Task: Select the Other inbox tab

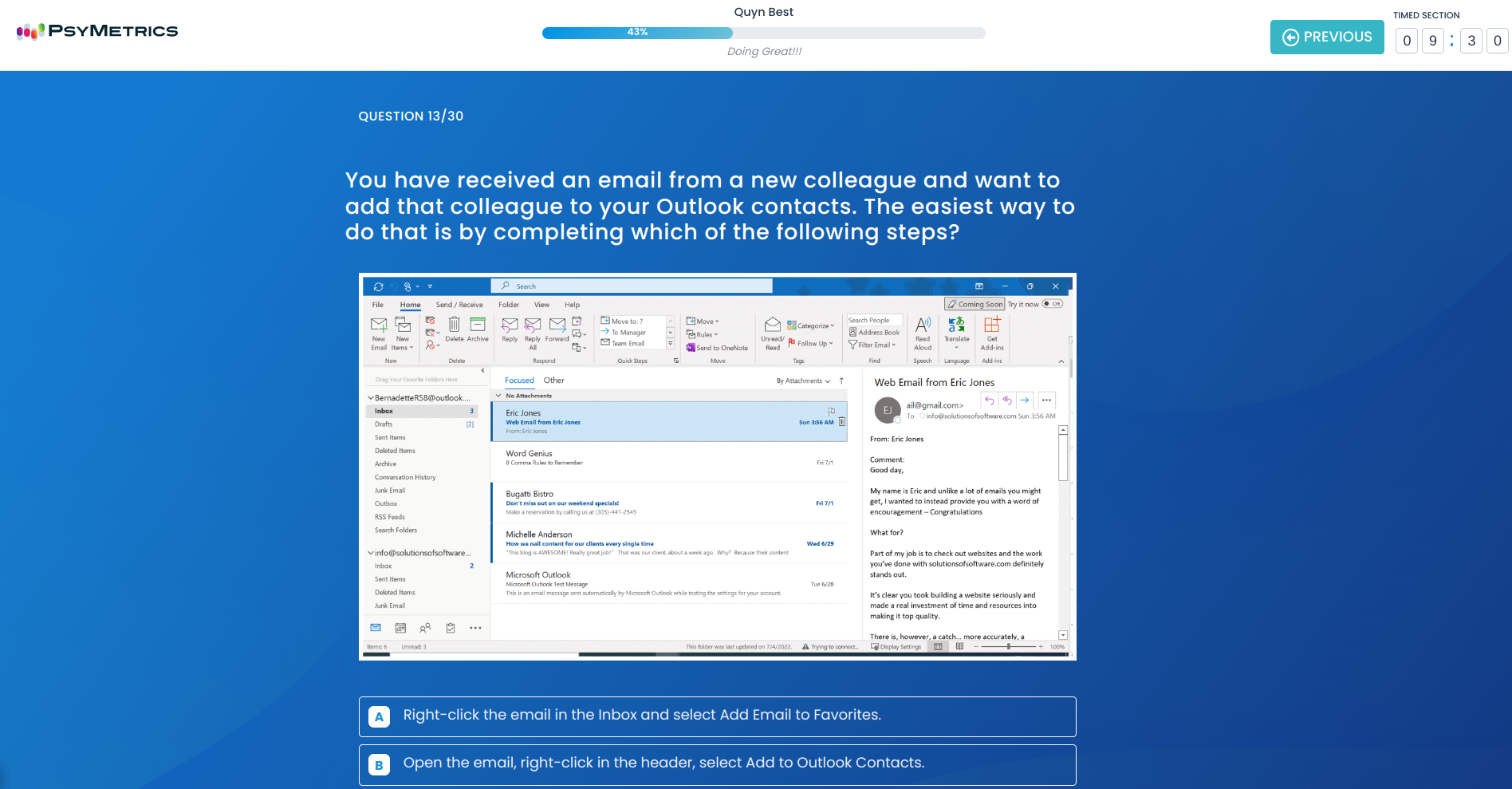Action: (x=553, y=381)
